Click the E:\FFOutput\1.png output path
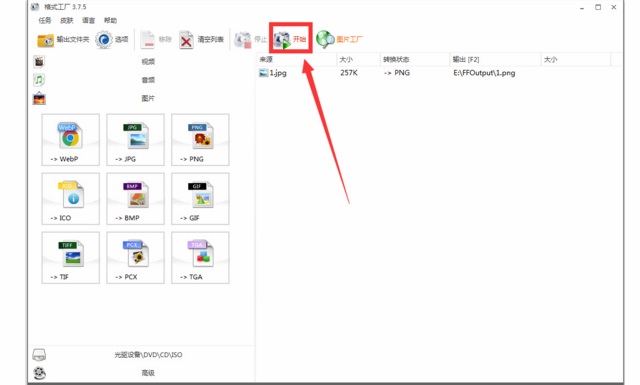Screen dimensions: 640x385 [484, 73]
